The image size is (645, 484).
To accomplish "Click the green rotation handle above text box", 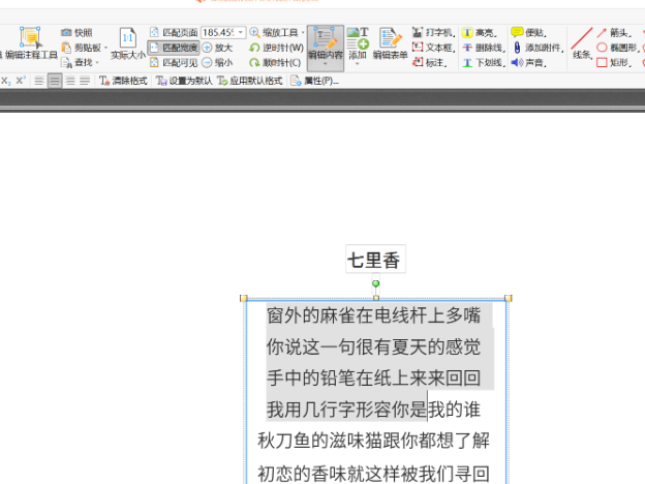I will (x=376, y=283).
